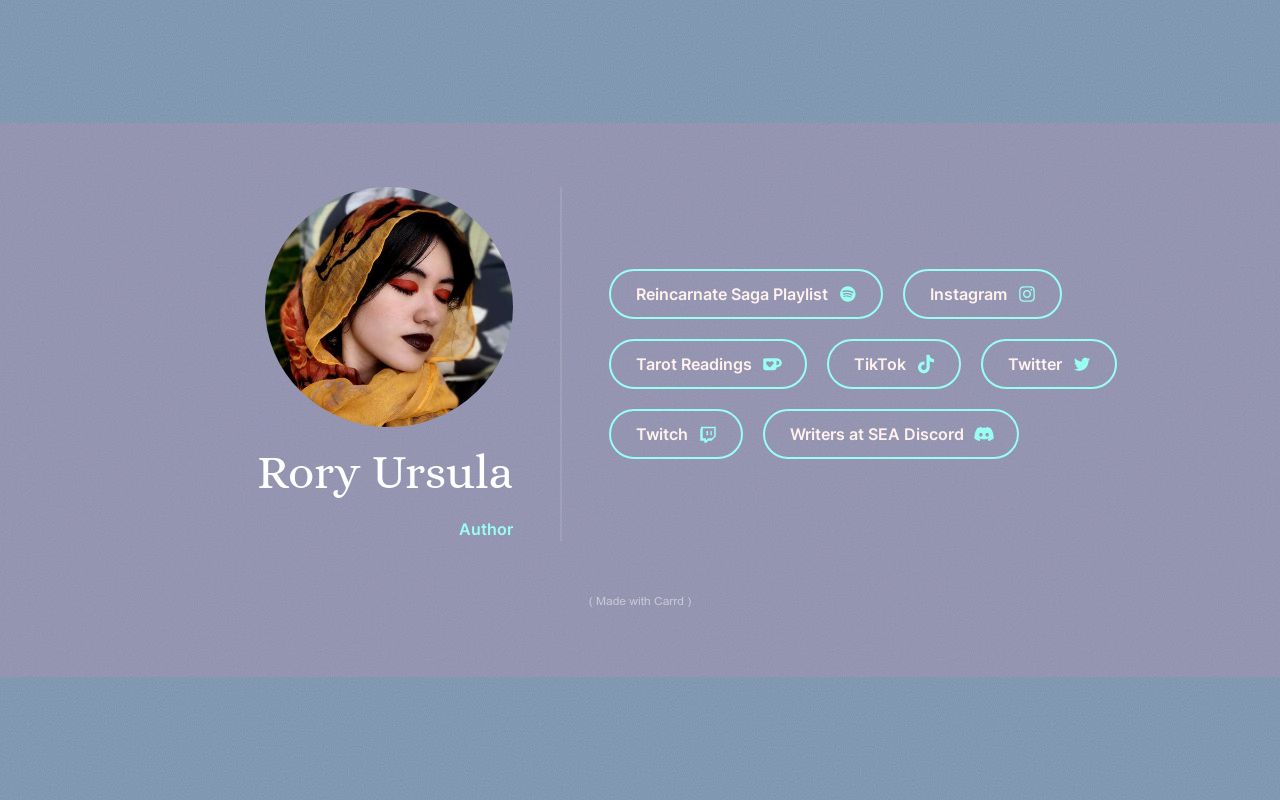Select the name Rory Ursula
This screenshot has height=800, width=1280.
385,472
